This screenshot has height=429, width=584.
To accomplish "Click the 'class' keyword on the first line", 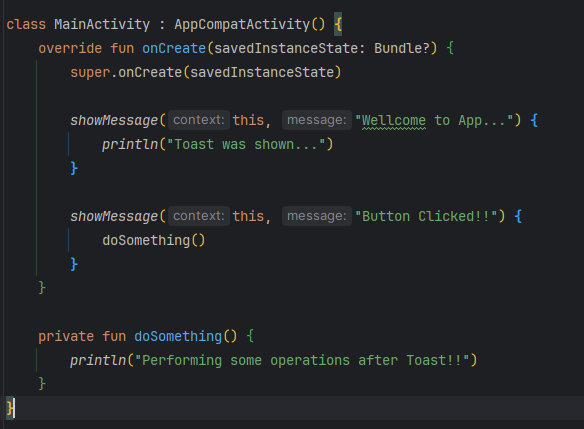I will click(26, 25).
